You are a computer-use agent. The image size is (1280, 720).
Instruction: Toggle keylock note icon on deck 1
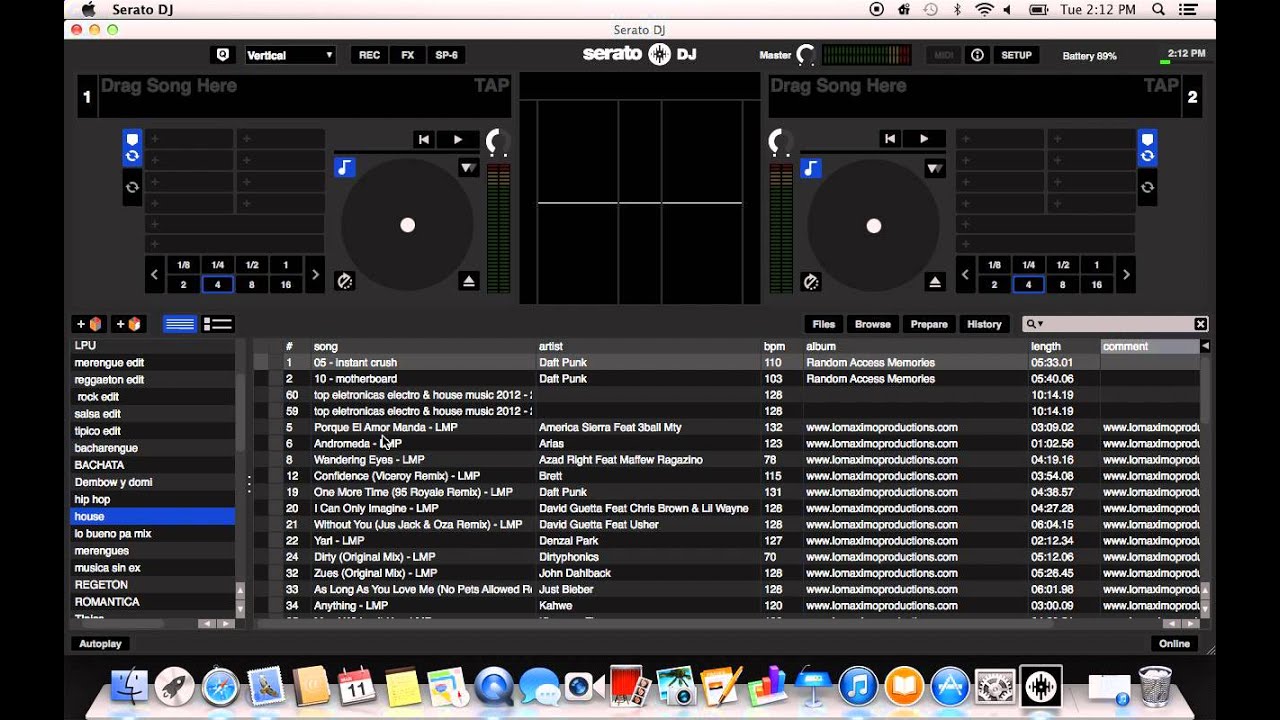coord(344,168)
